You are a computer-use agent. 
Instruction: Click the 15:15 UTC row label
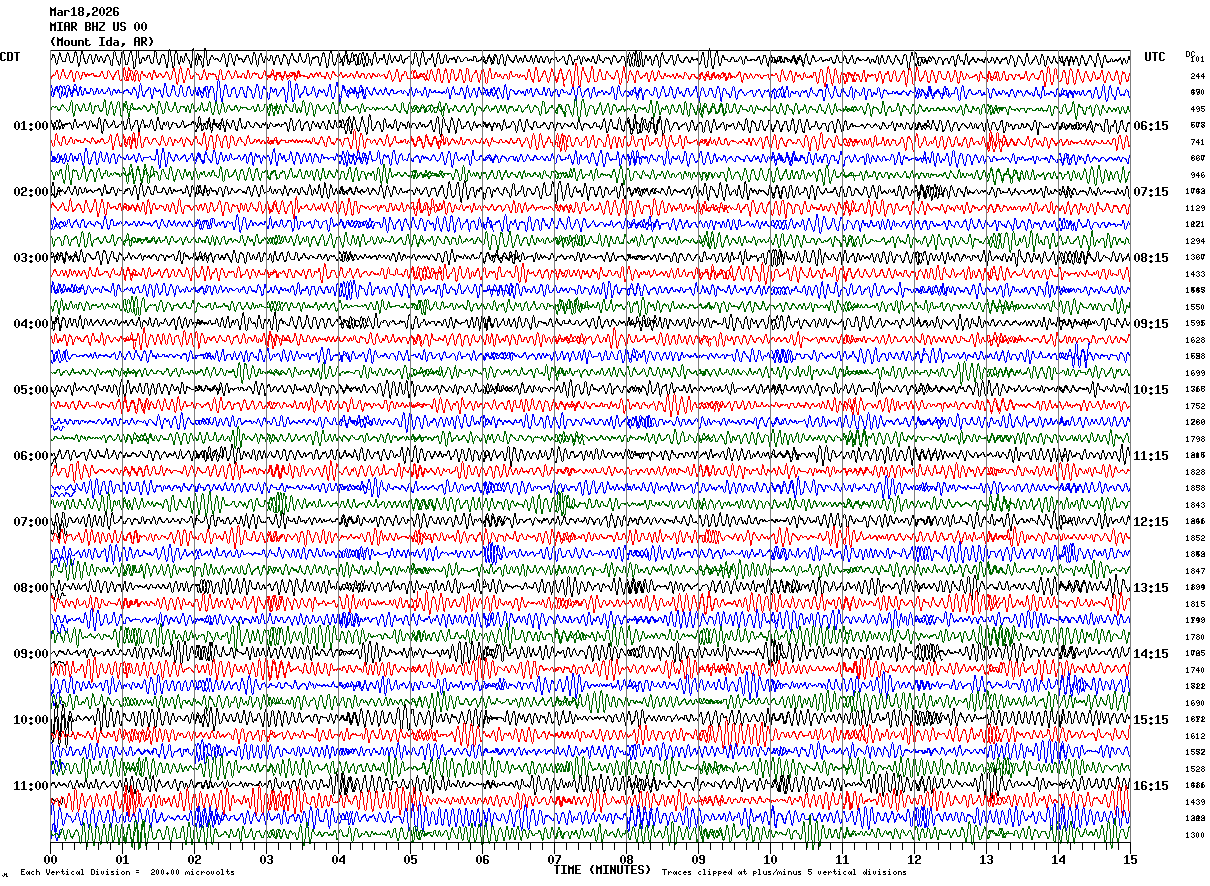tap(1151, 720)
